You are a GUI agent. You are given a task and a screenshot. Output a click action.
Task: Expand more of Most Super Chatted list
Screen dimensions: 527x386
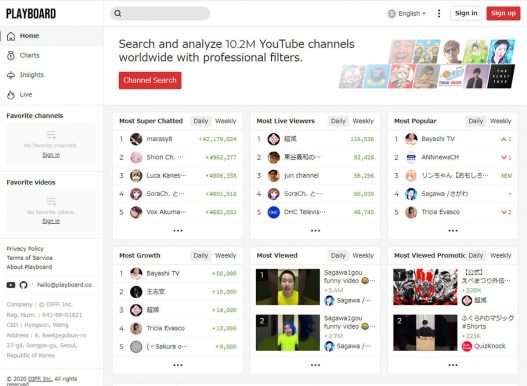click(x=178, y=231)
